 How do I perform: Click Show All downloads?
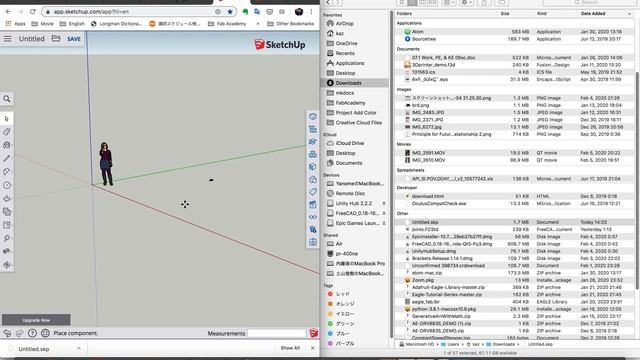point(290,348)
